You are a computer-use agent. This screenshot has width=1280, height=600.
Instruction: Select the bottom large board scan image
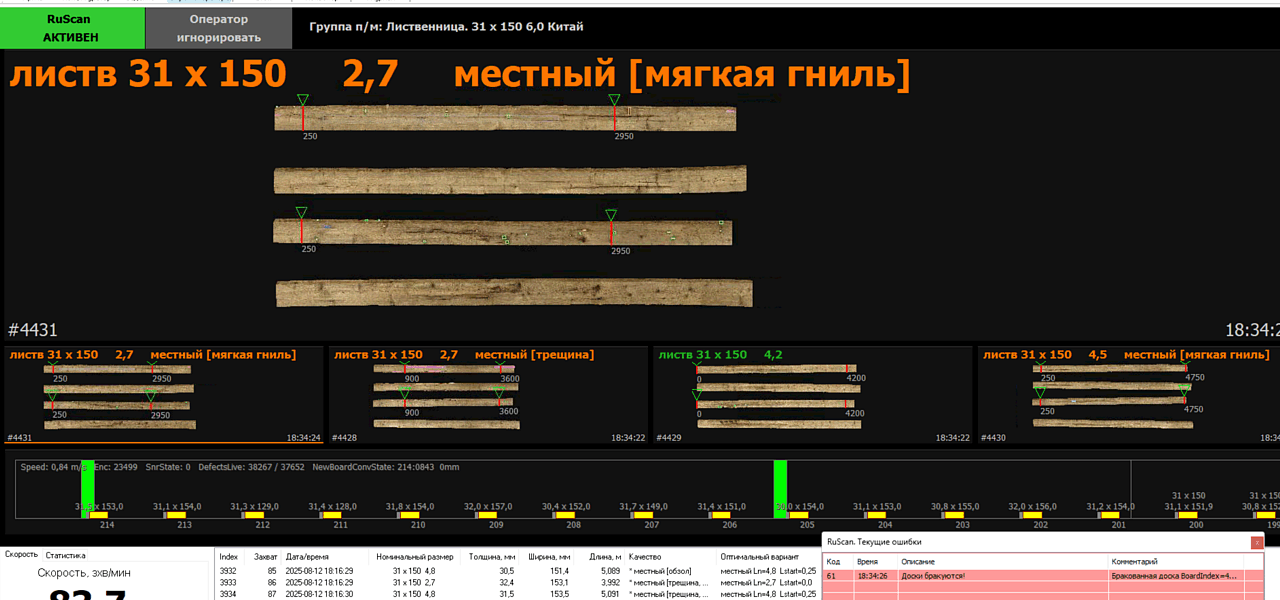[514, 293]
